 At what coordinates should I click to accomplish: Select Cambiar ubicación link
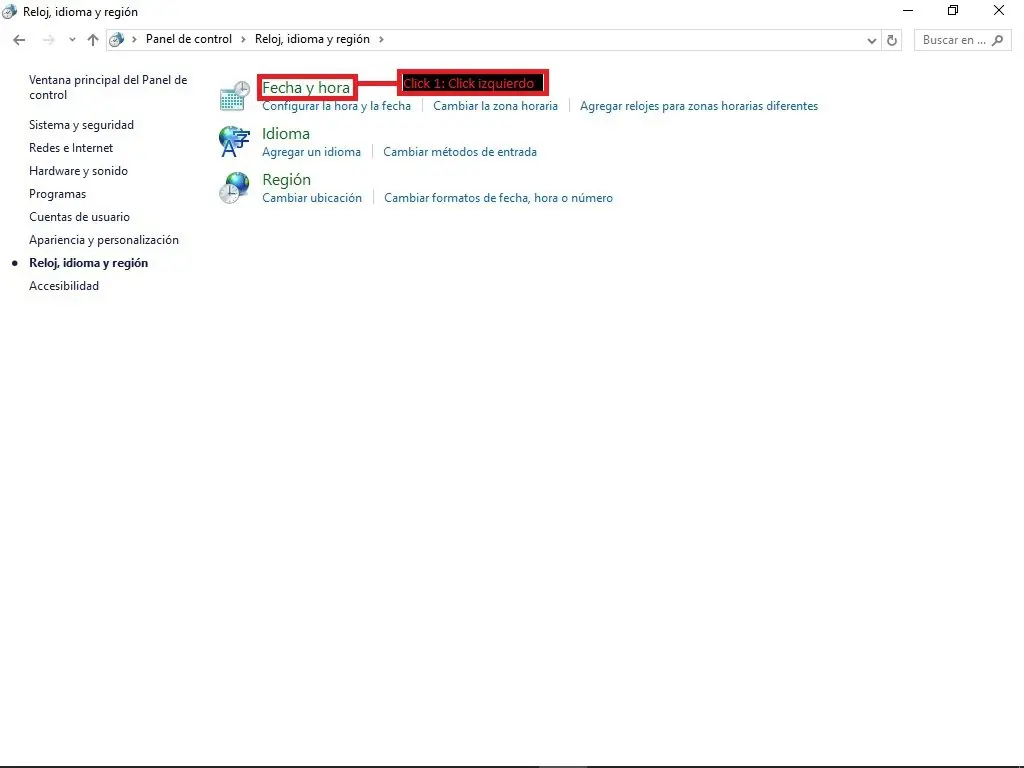tap(312, 198)
